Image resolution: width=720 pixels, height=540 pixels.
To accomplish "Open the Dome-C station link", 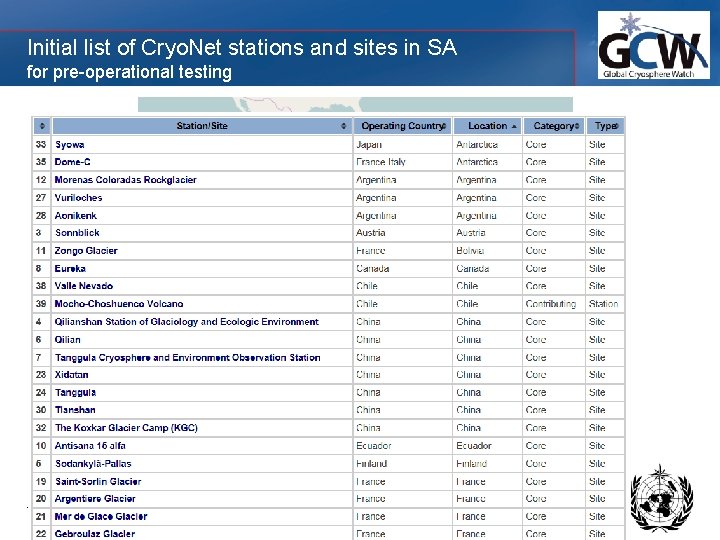I will [73, 162].
